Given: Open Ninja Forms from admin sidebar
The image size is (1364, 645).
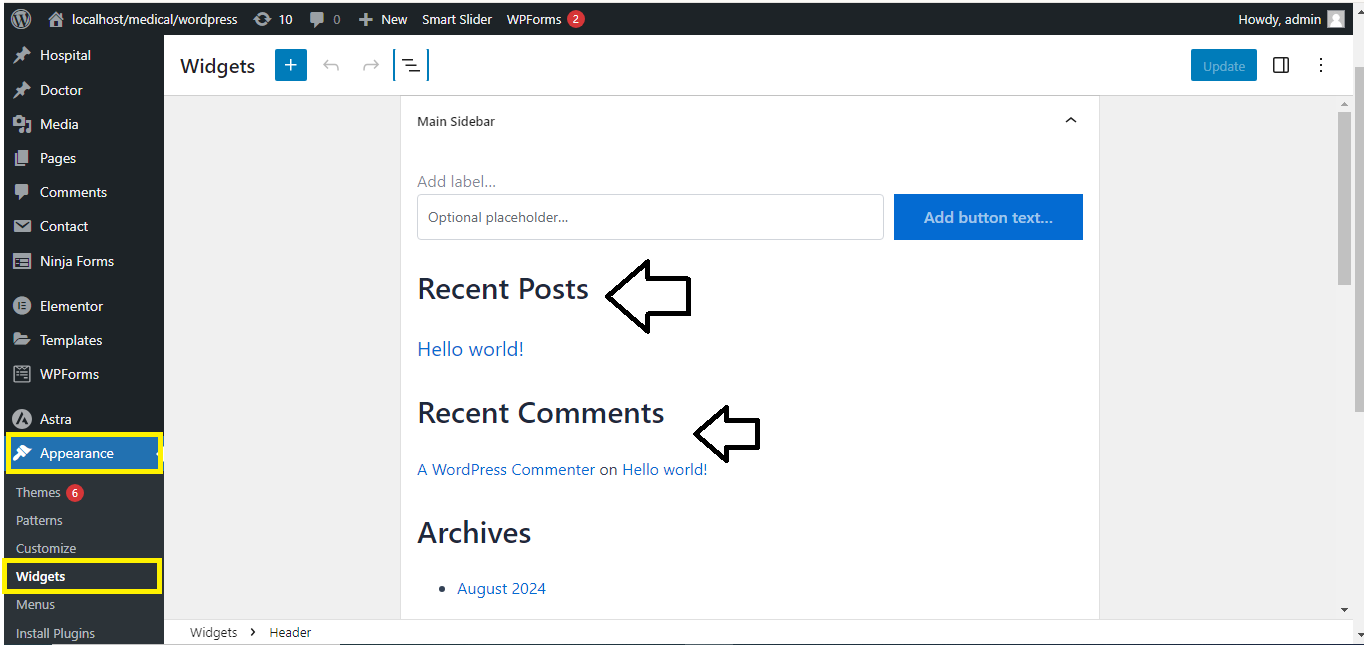Looking at the screenshot, I should tap(76, 261).
